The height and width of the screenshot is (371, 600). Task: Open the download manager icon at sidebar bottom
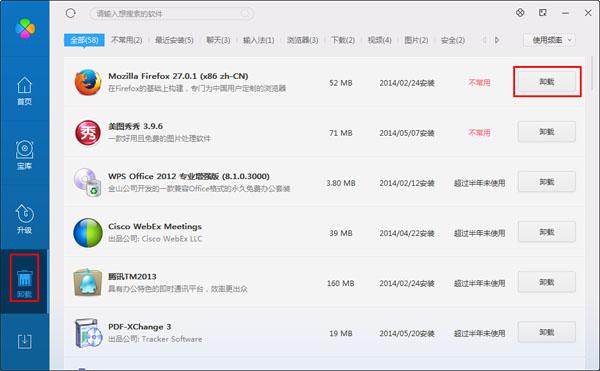tap(24, 341)
